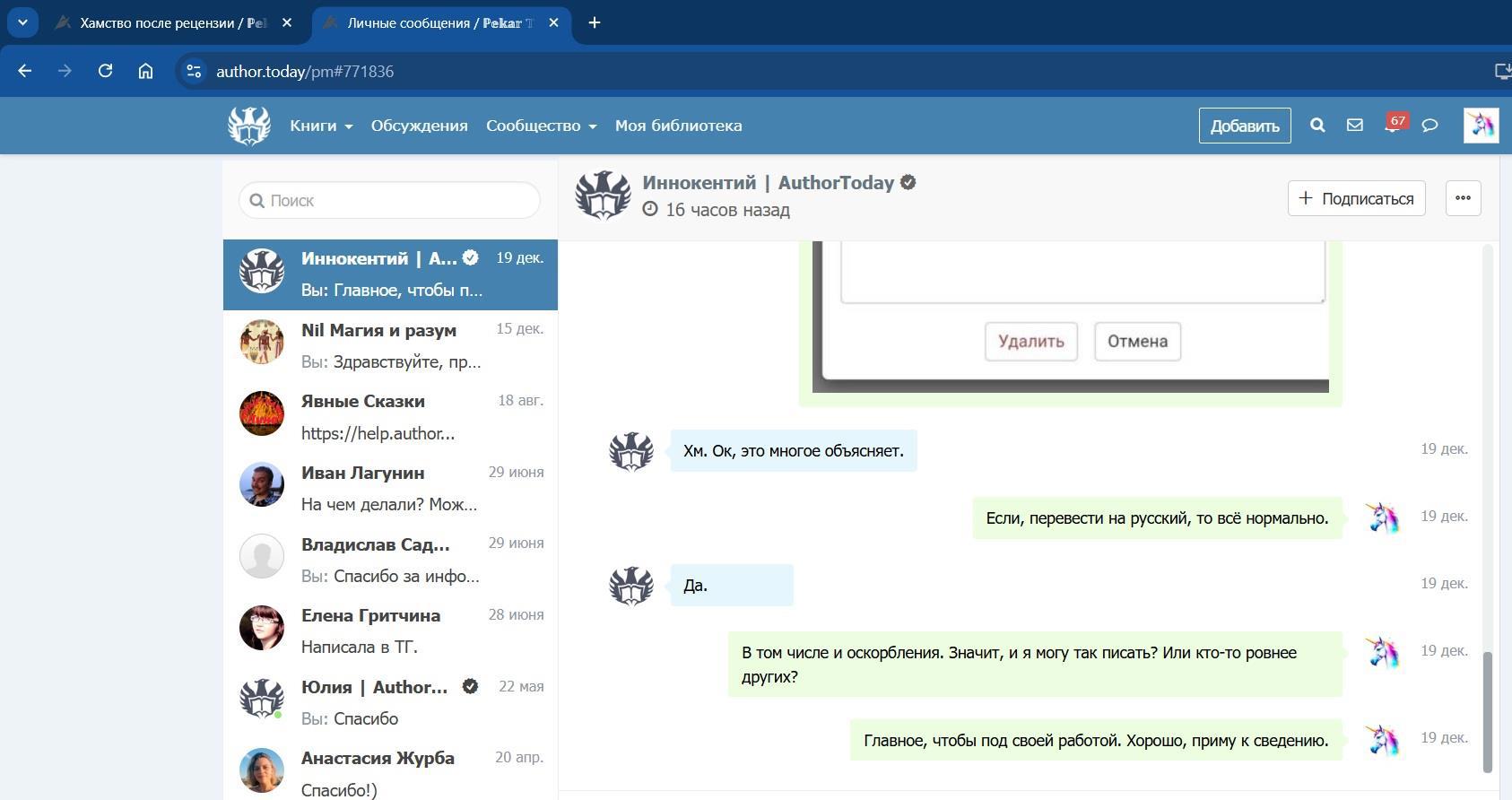Open the Владислав Сад... conversation

[390, 561]
